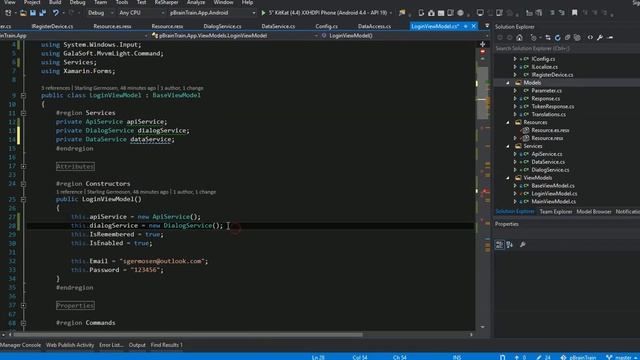Click the red error indicator above scrollbar
The height and width of the screenshot is (360, 640).
tap(482, 52)
